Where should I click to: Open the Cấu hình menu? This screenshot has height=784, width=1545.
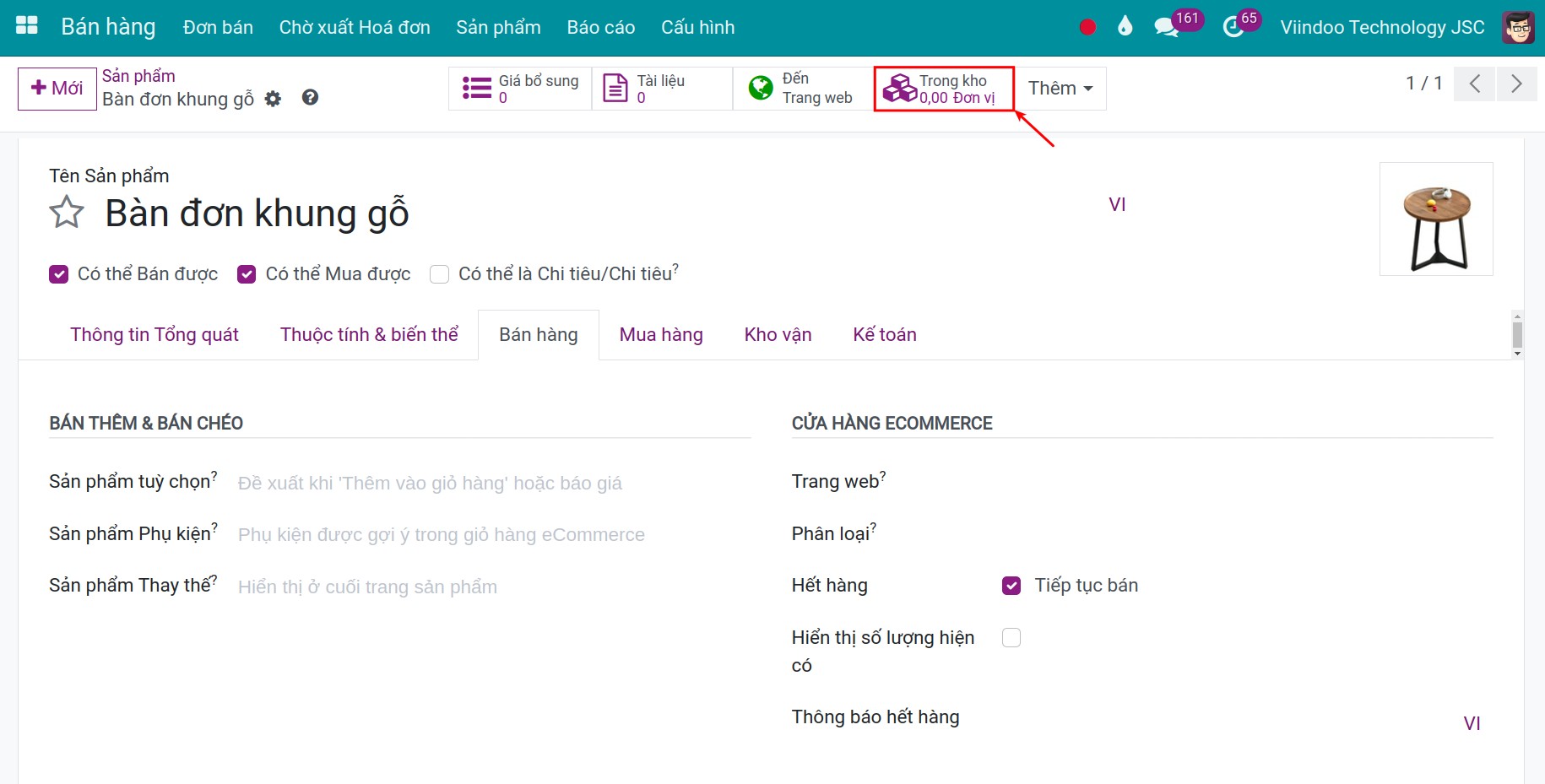point(697,27)
